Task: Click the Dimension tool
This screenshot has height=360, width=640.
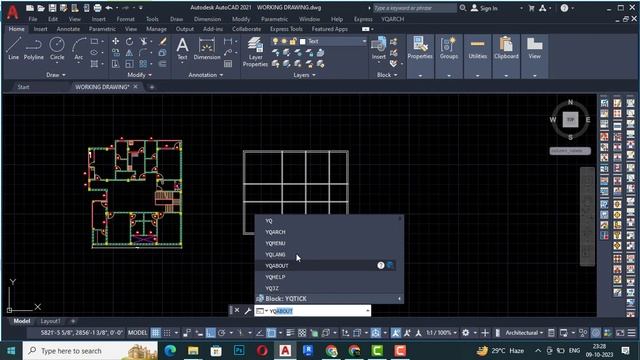Action: [x=207, y=49]
